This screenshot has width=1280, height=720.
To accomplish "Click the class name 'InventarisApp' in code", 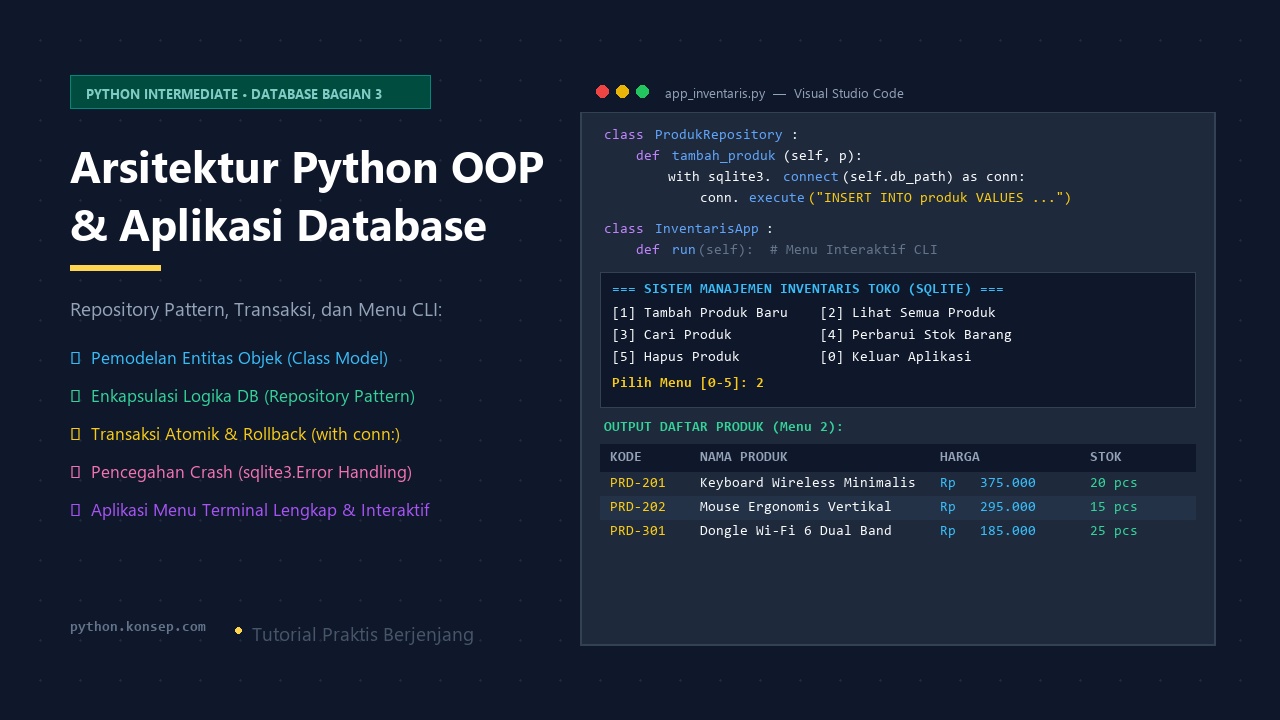I will (x=707, y=229).
